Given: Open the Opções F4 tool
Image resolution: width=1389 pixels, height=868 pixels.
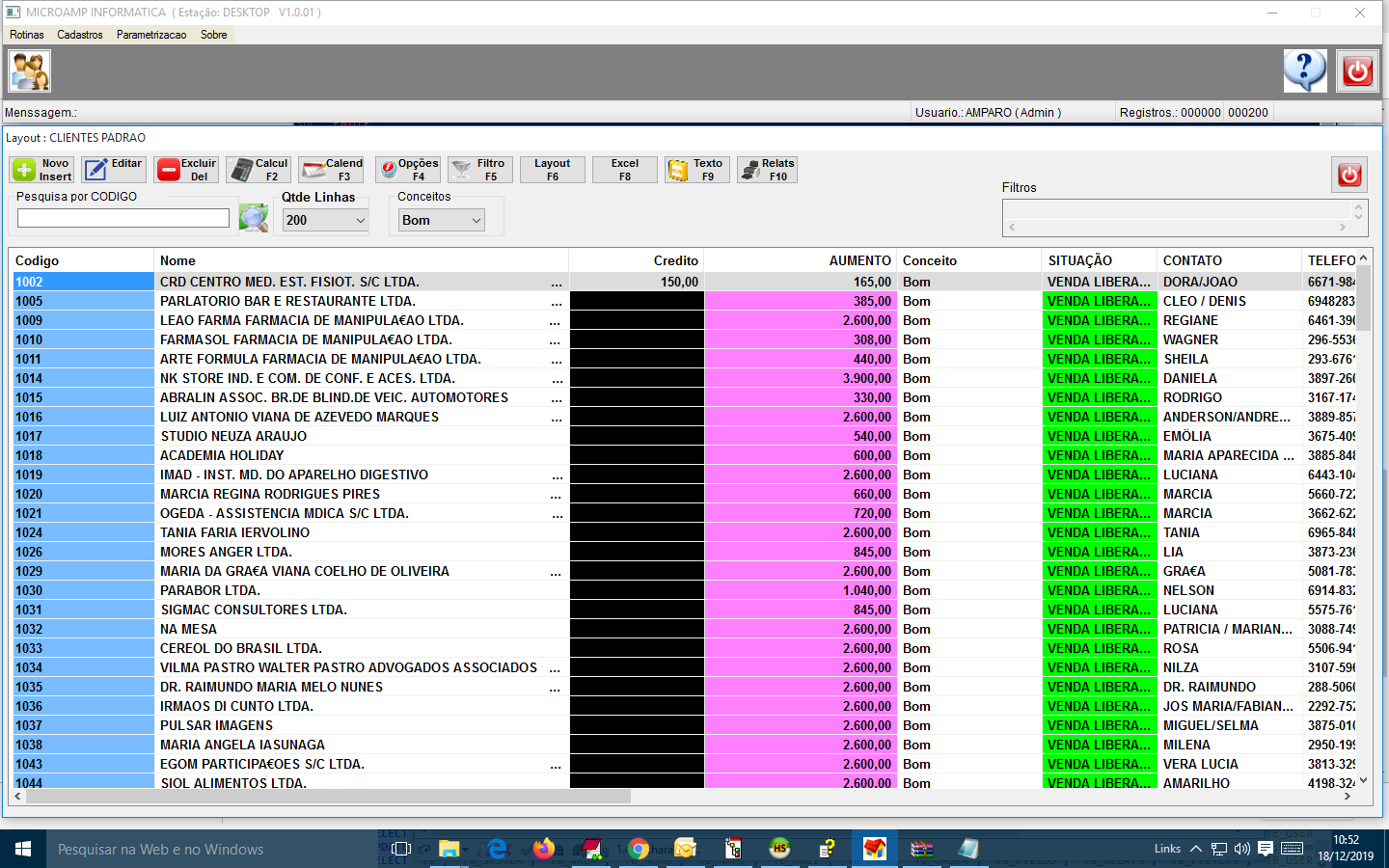Looking at the screenshot, I should (407, 170).
